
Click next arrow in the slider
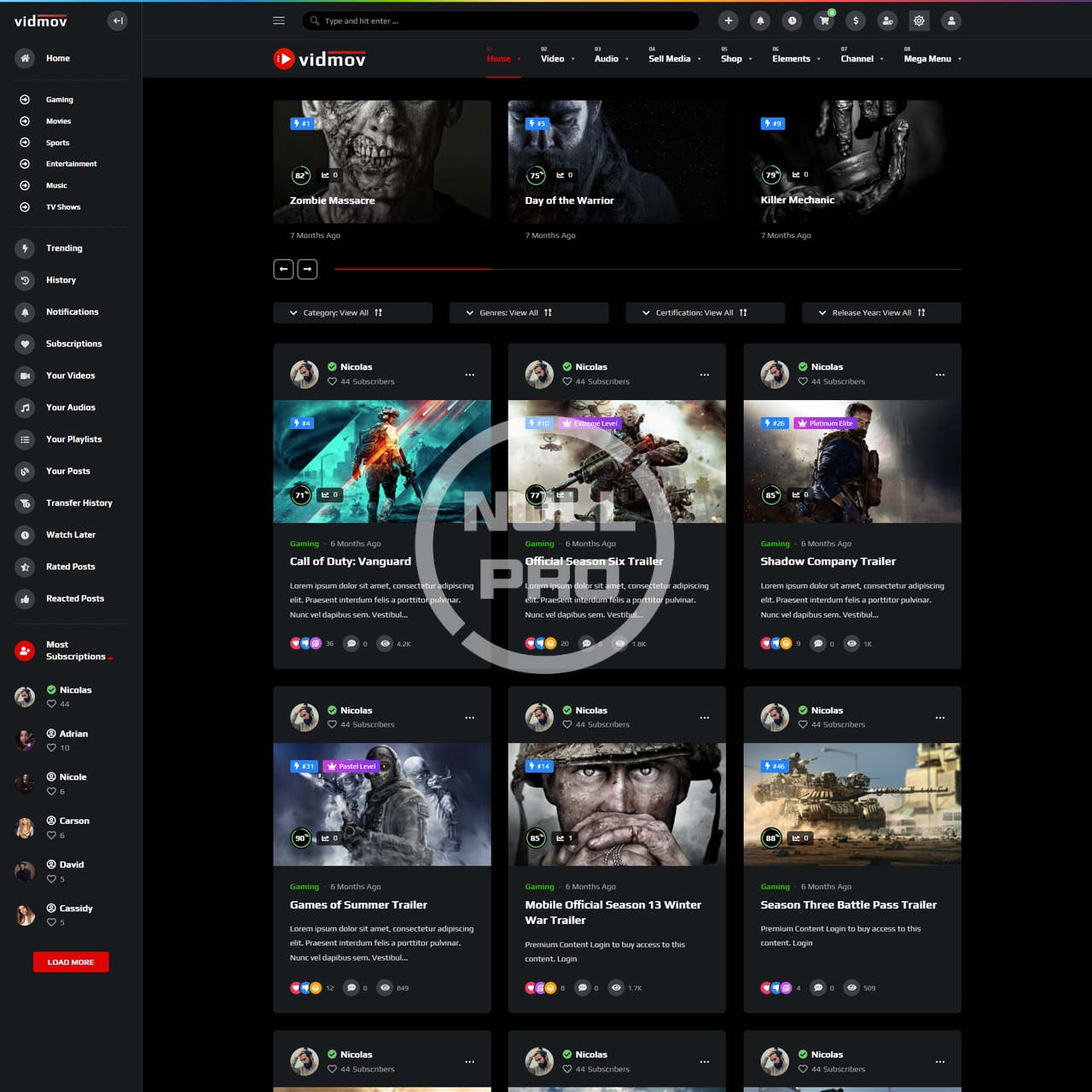pyautogui.click(x=307, y=269)
